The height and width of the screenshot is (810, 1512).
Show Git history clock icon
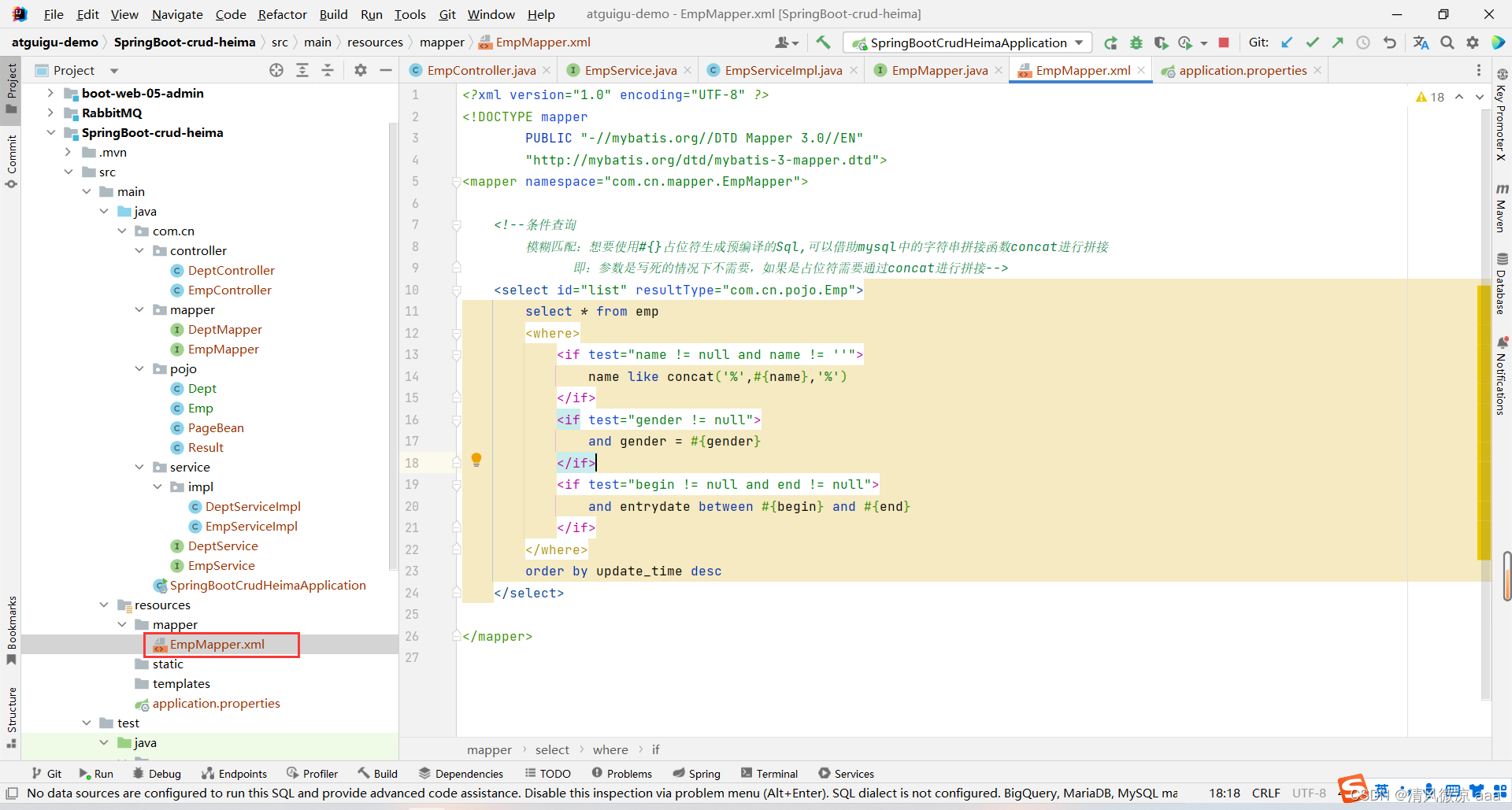[x=1362, y=43]
